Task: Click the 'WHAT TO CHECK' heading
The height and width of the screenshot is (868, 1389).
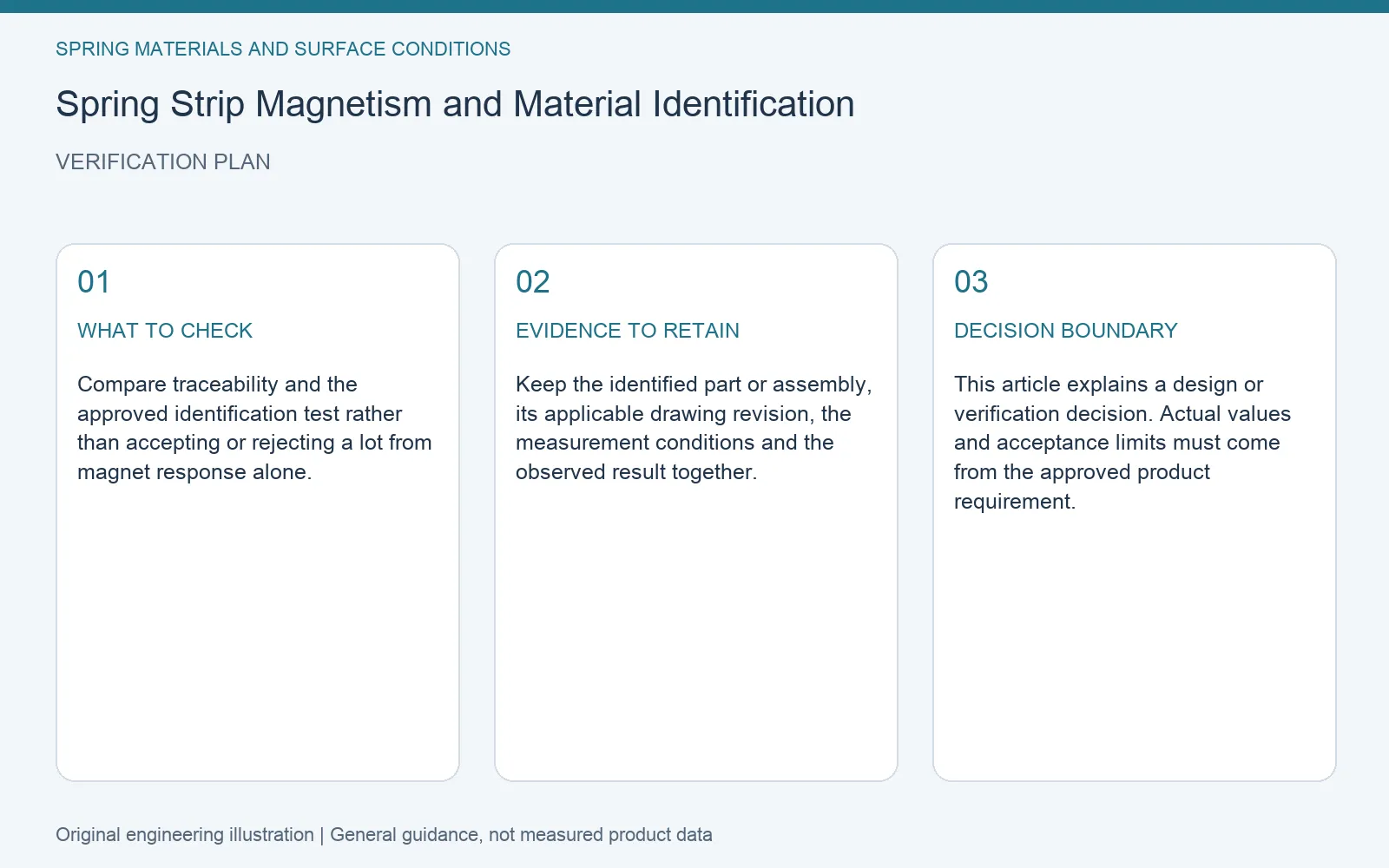Action: 165,331
